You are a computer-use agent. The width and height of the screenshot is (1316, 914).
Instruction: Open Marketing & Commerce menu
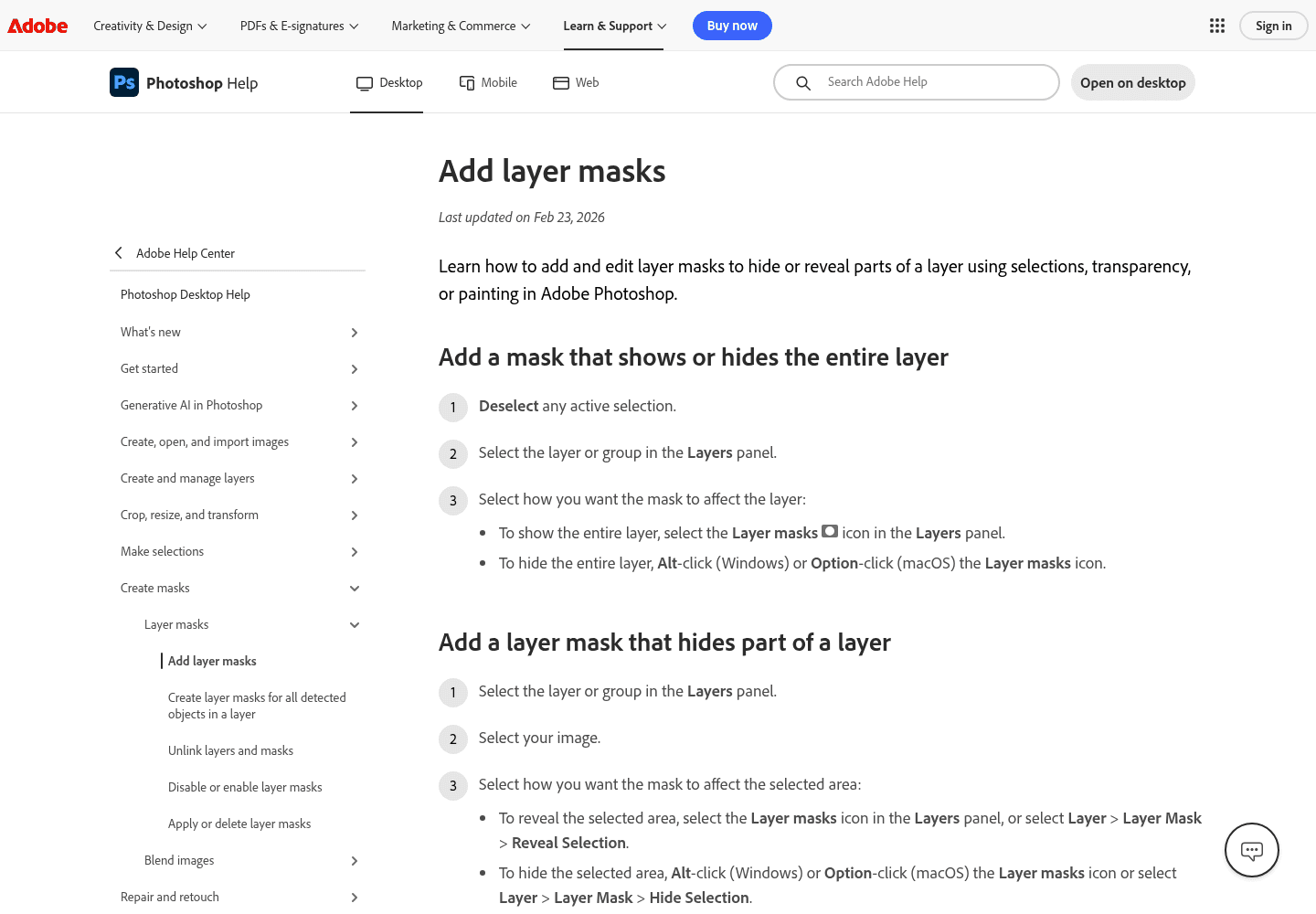coord(462,26)
